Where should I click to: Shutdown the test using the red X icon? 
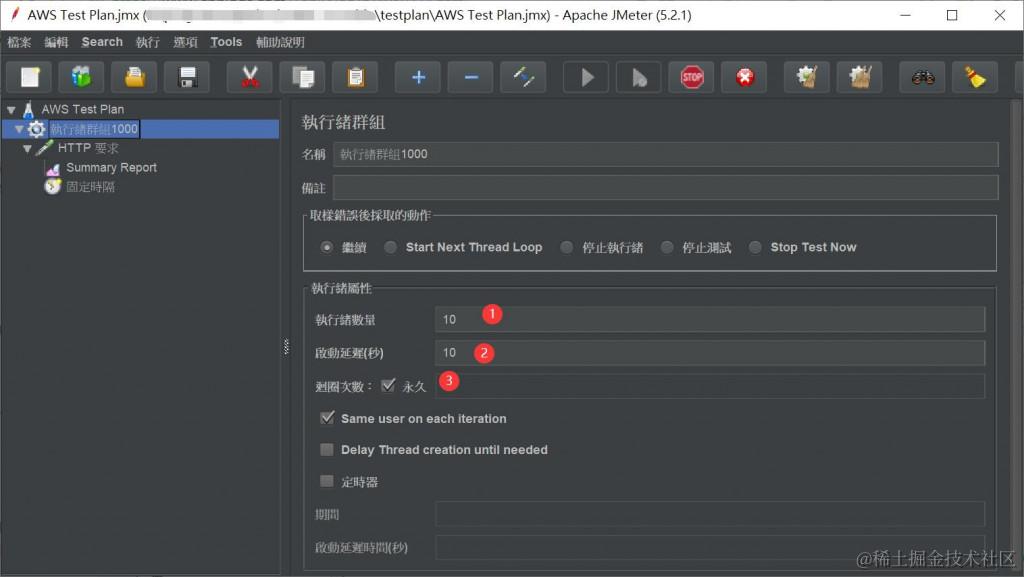pos(744,77)
